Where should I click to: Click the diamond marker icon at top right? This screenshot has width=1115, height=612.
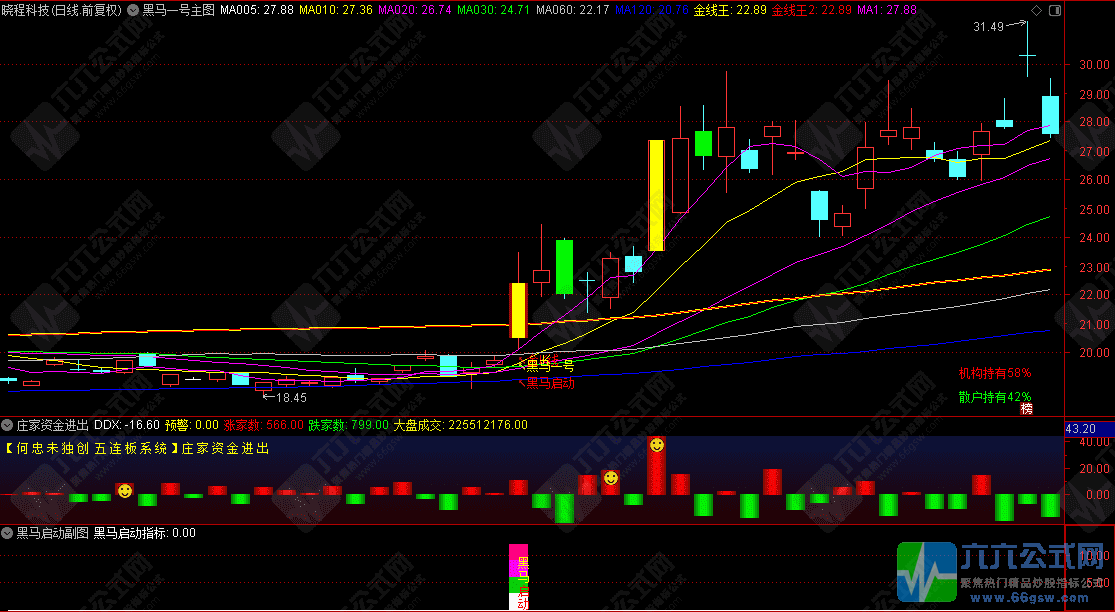(x=1035, y=10)
